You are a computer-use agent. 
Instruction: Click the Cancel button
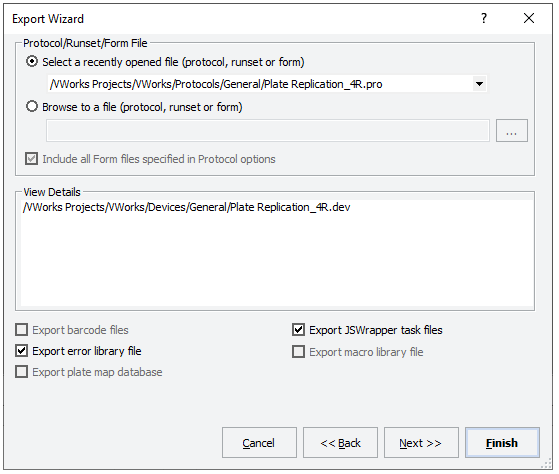coord(259,443)
